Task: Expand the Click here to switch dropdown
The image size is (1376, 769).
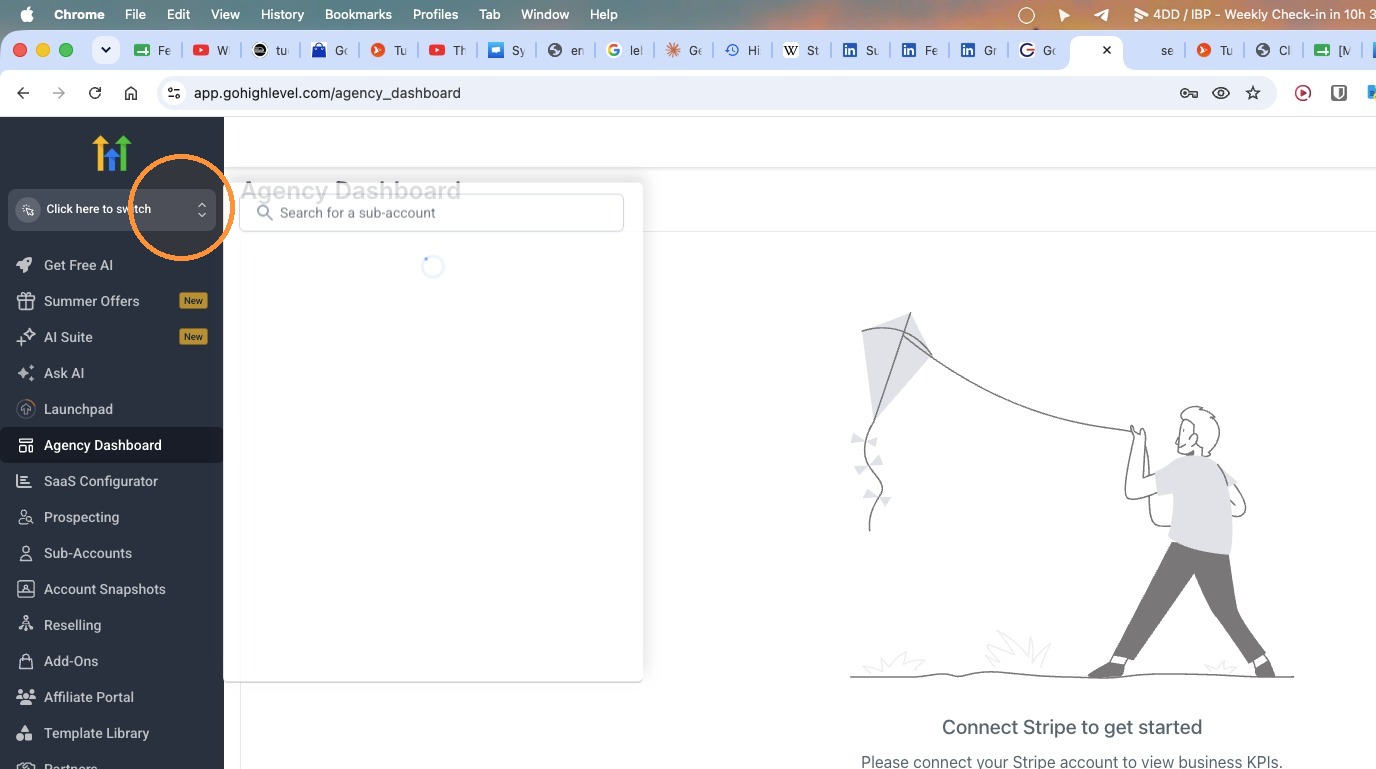Action: click(112, 209)
